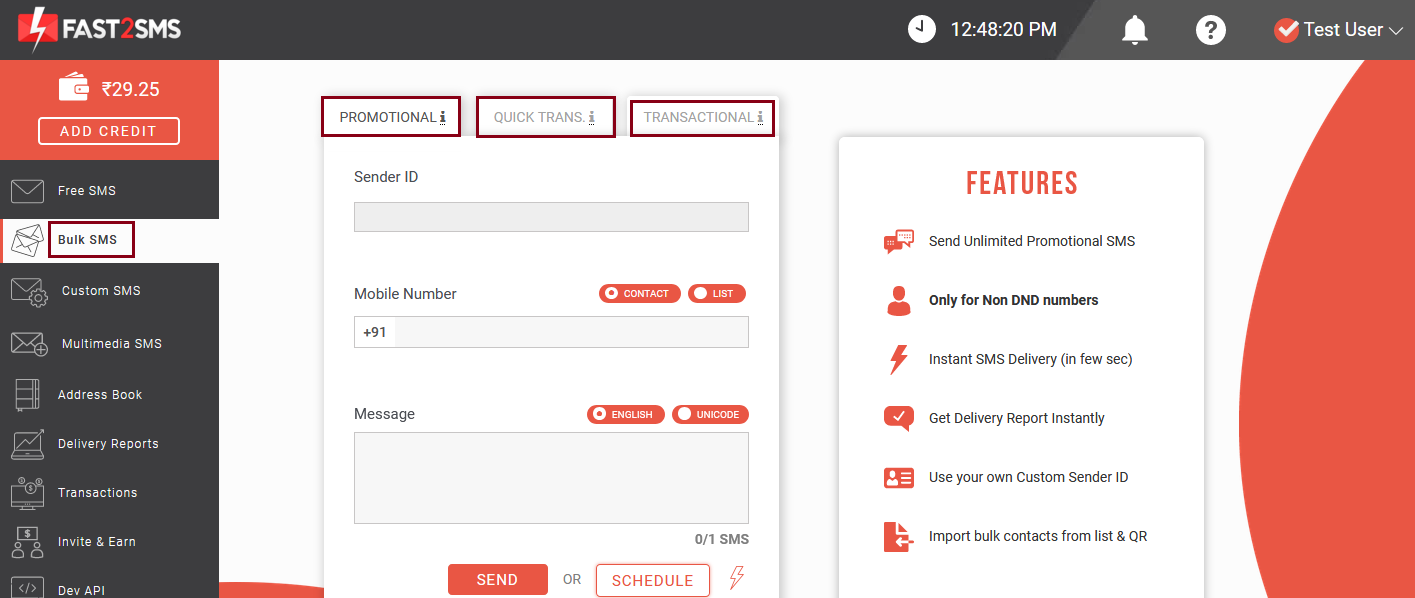This screenshot has width=1415, height=598.
Task: Click 'Only for Non DND numbers' text
Action: point(1014,300)
